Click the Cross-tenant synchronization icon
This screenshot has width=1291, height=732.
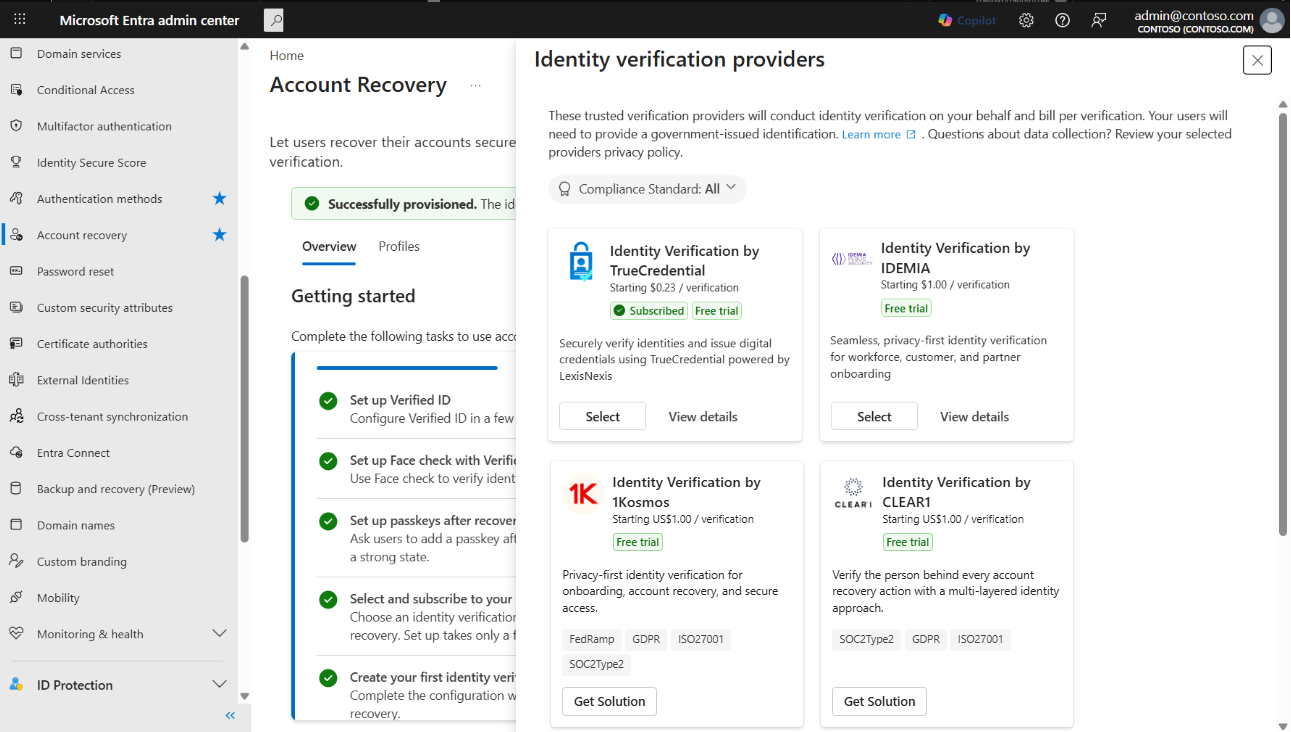click(16, 416)
